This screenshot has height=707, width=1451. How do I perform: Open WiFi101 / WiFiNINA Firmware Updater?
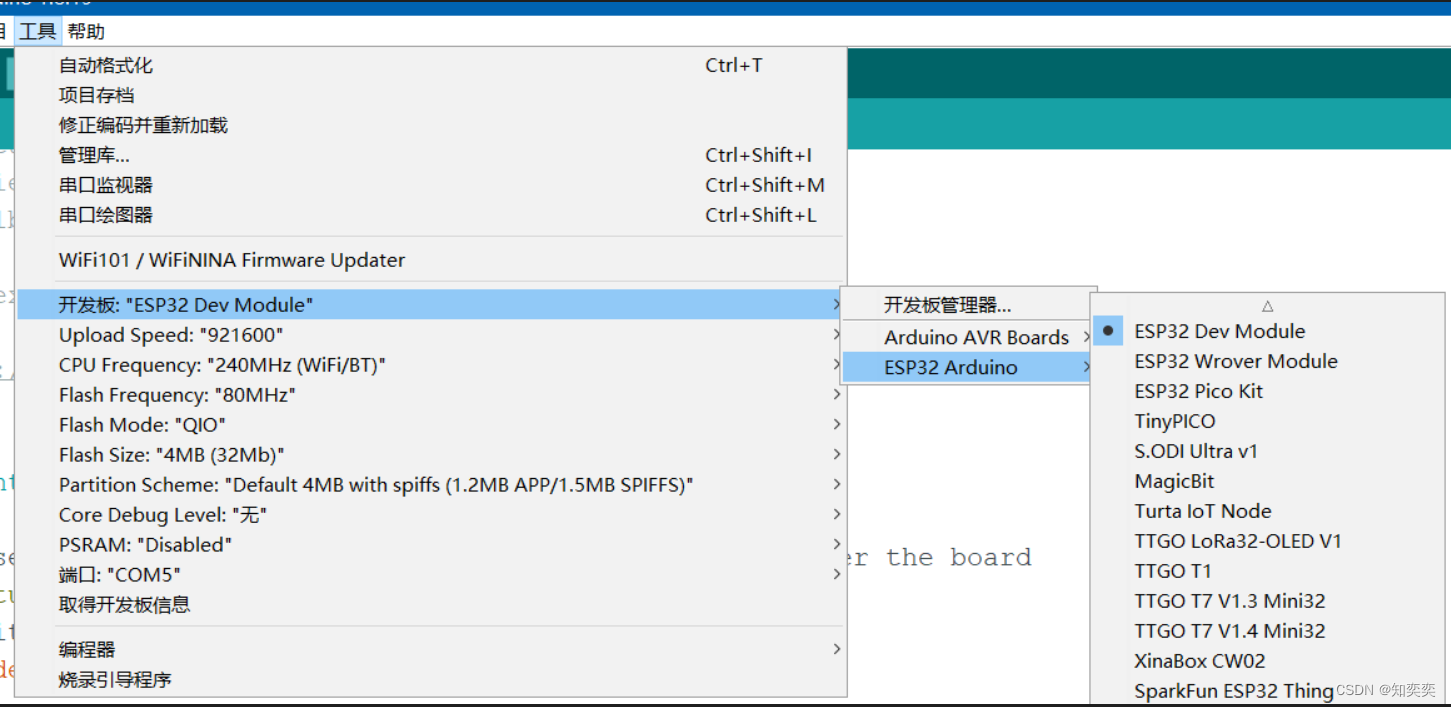(432, 261)
